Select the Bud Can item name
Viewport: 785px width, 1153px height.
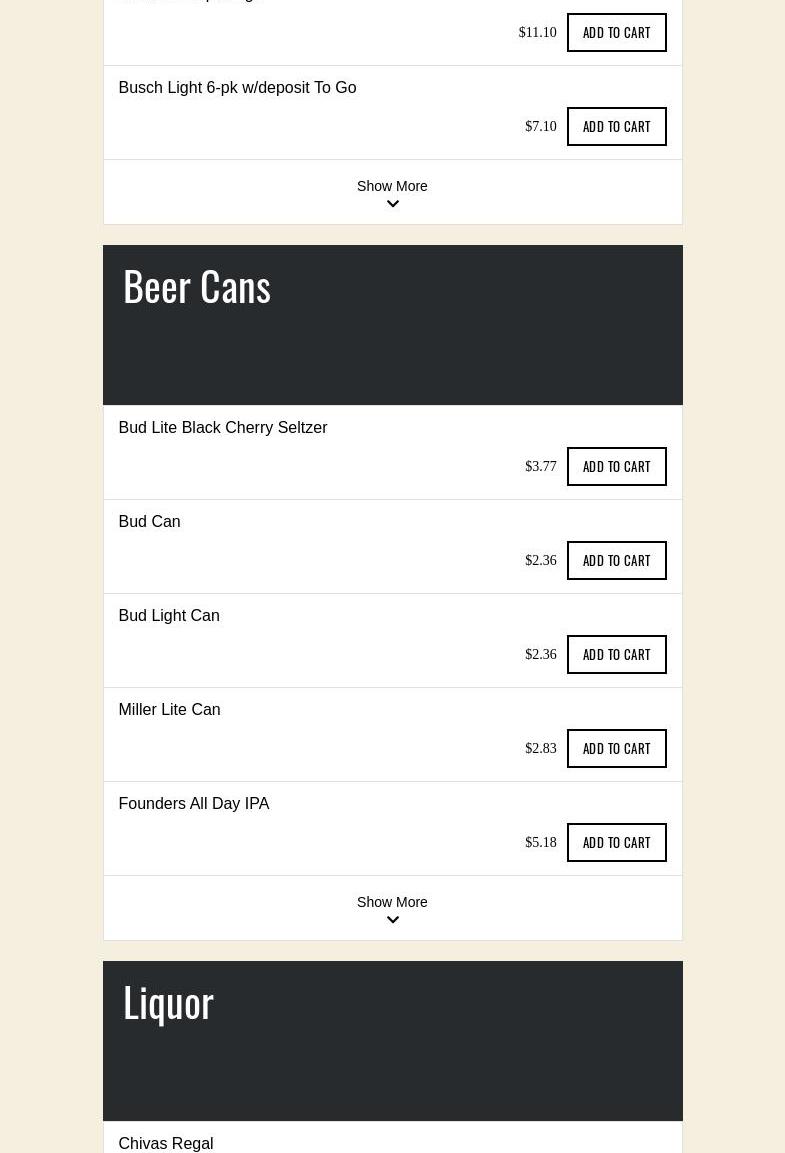[x=149, y=521]
